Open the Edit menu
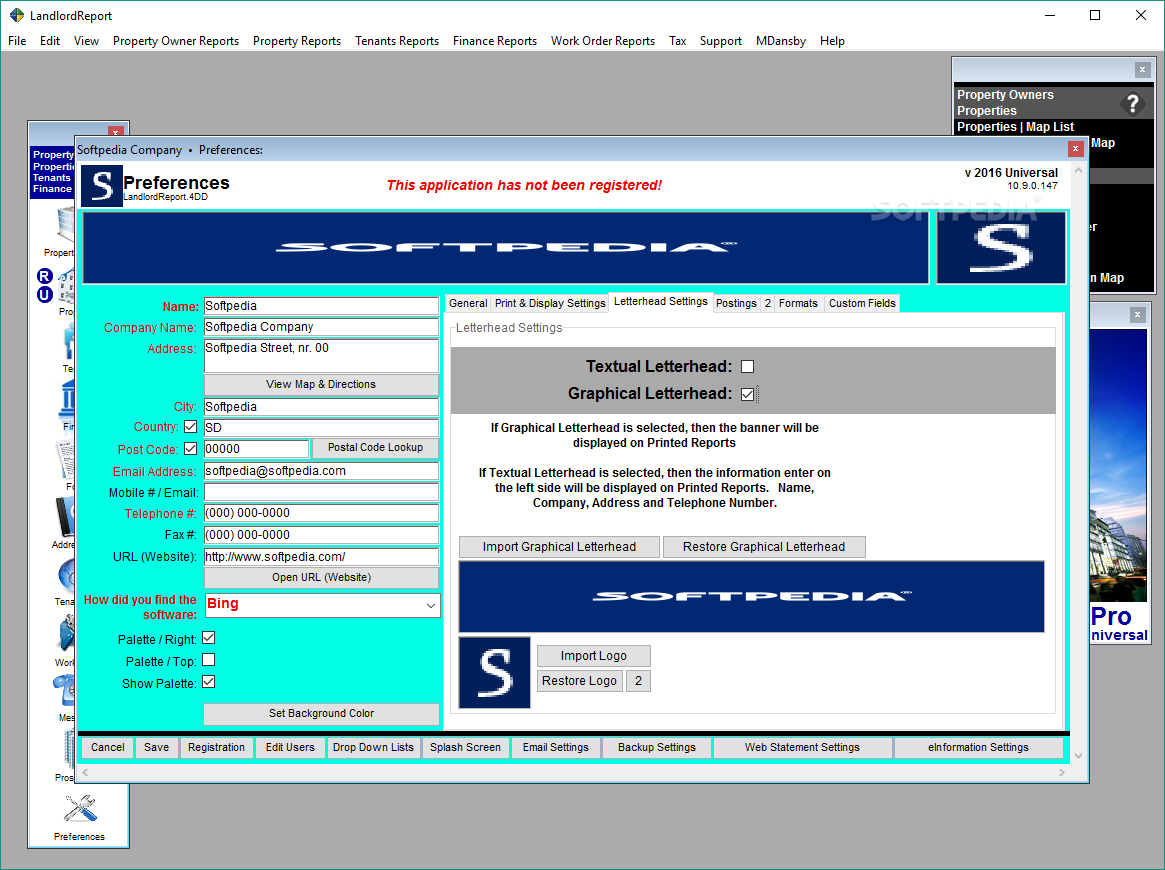 pos(50,41)
